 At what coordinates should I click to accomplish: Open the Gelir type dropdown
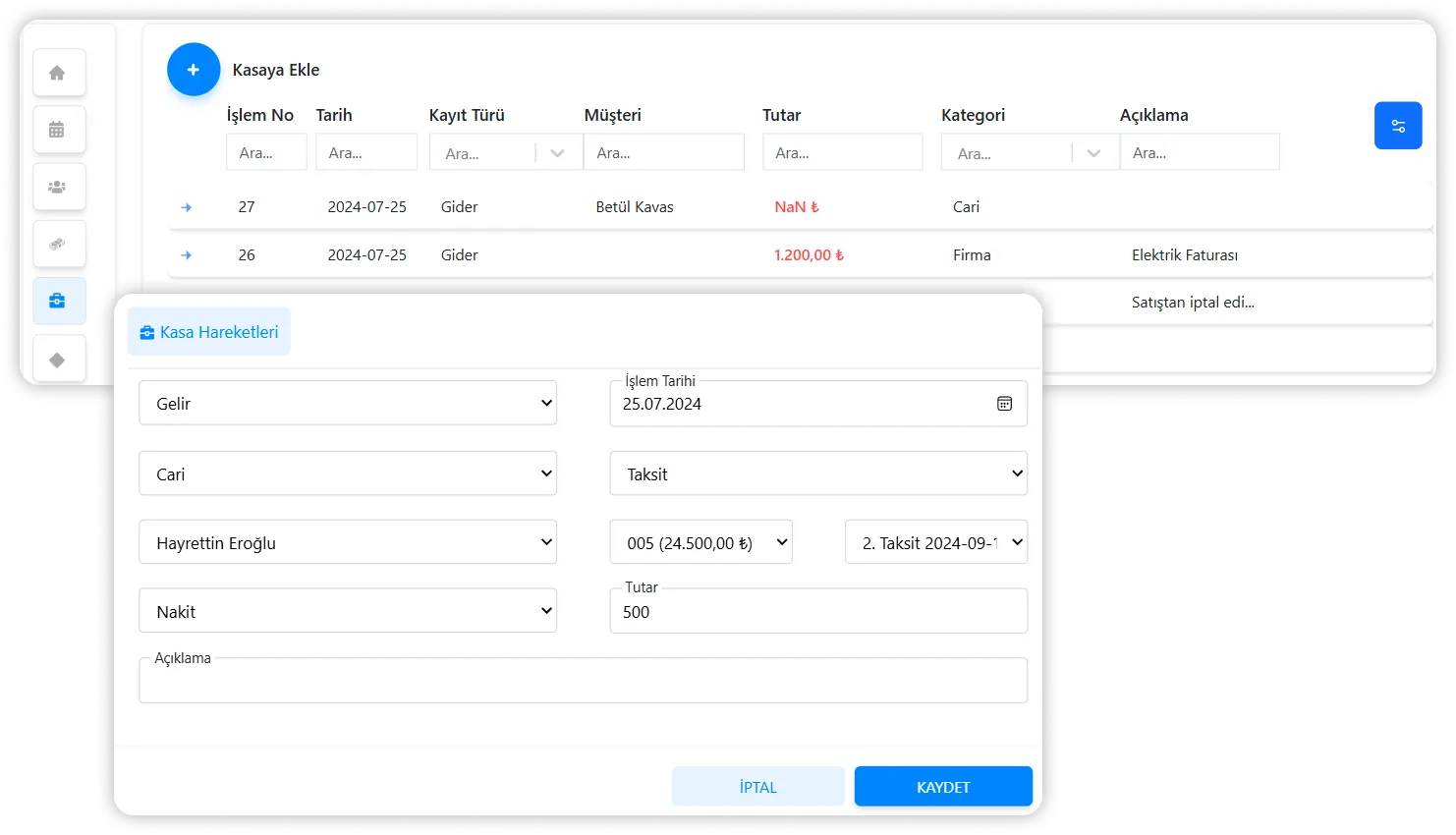point(348,404)
